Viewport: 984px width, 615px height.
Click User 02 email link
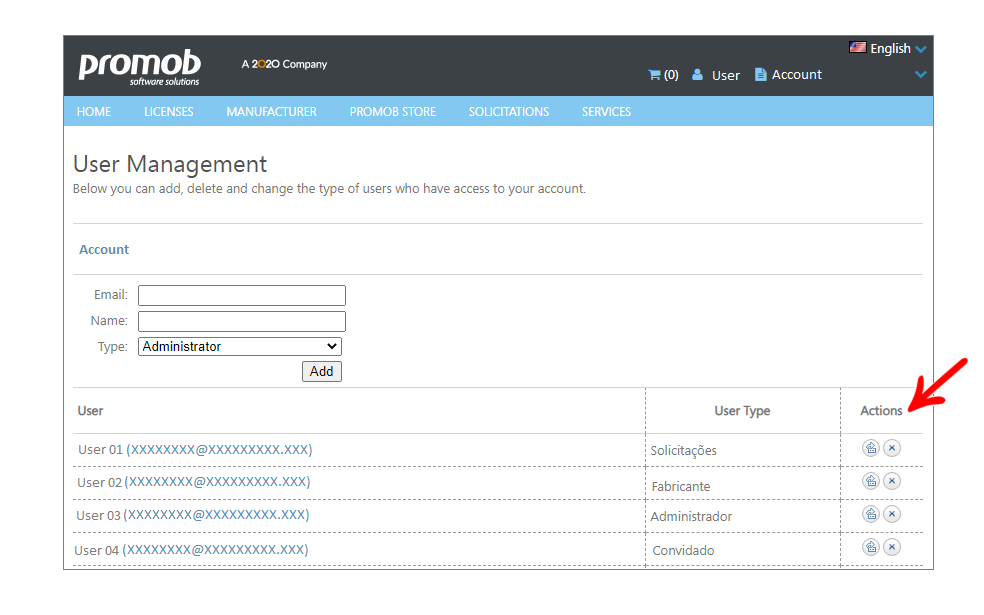click(x=217, y=482)
